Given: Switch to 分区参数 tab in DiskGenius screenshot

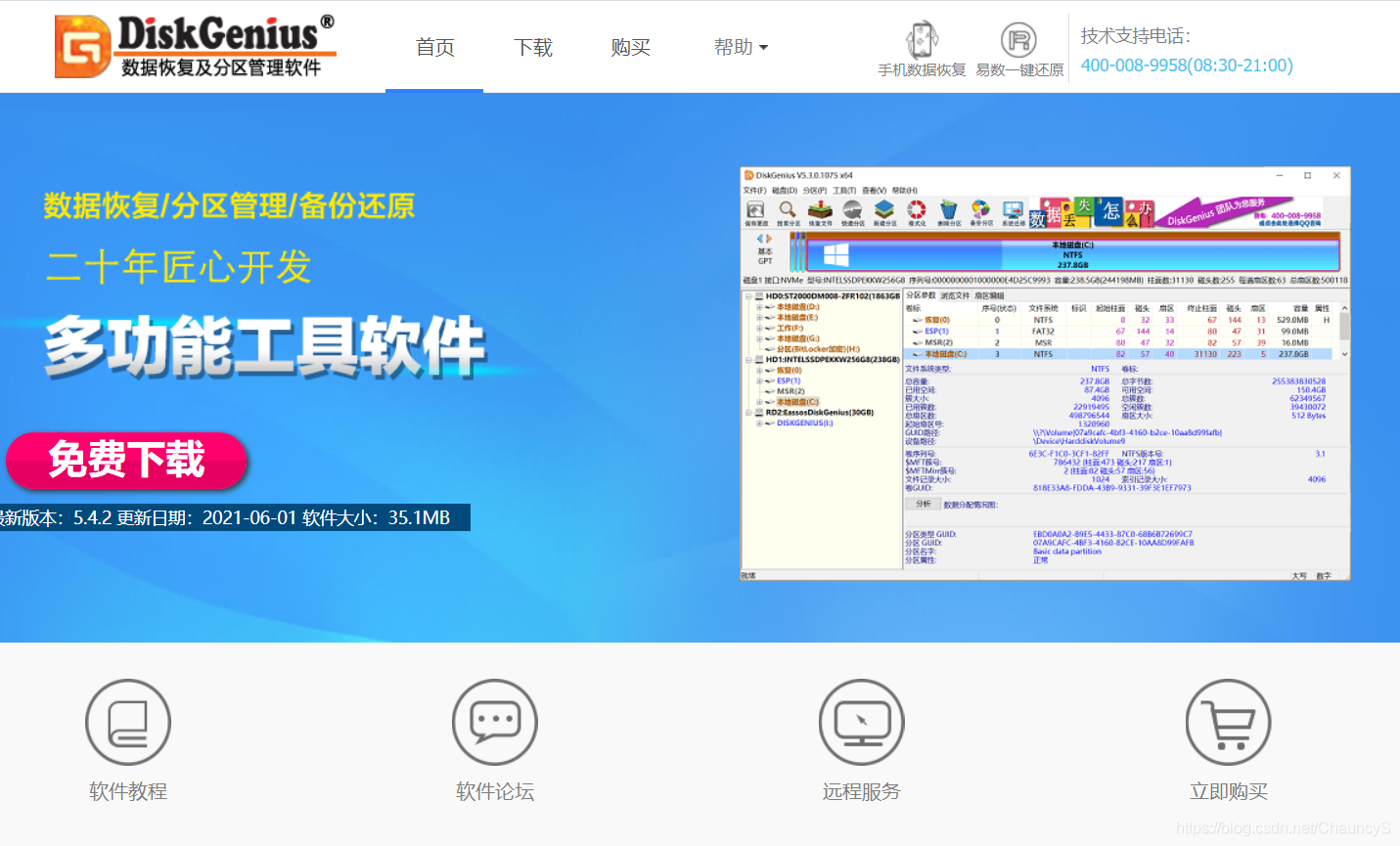Looking at the screenshot, I should click(x=921, y=295).
